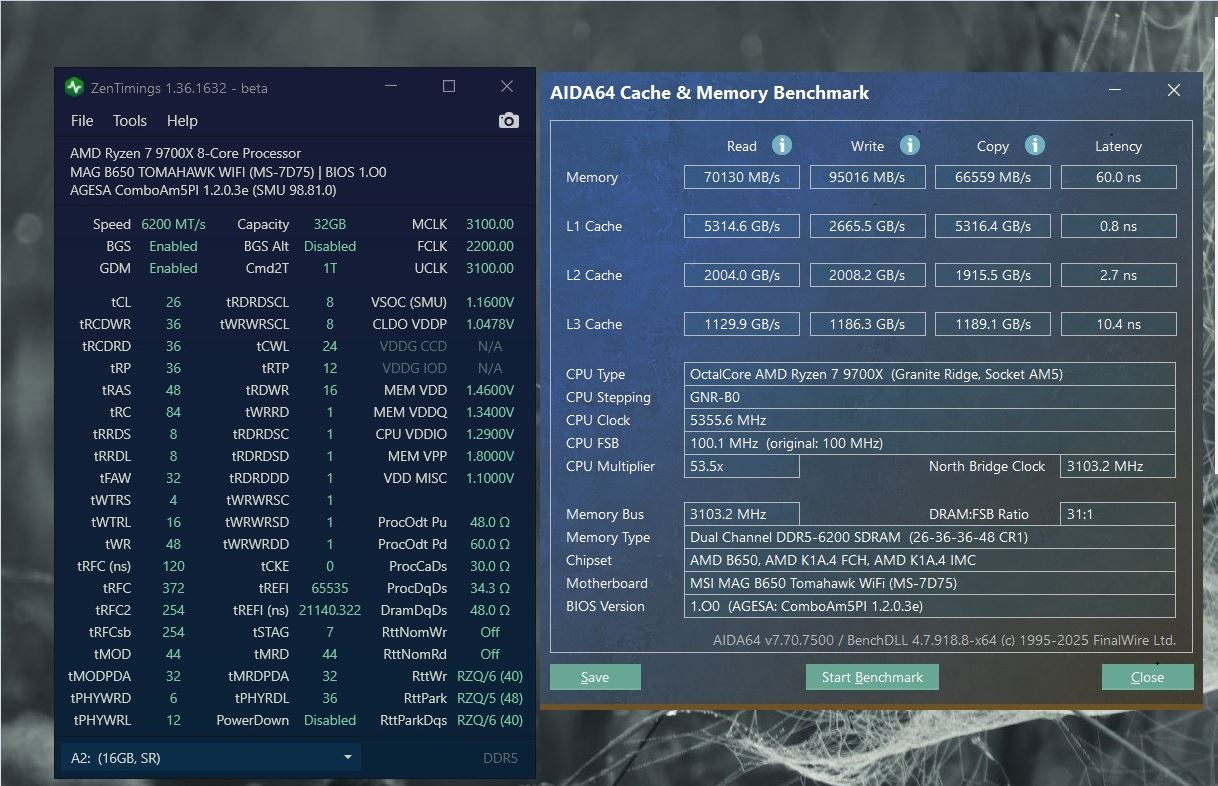
Task: Click the Copy column info icon
Action: pos(1035,146)
